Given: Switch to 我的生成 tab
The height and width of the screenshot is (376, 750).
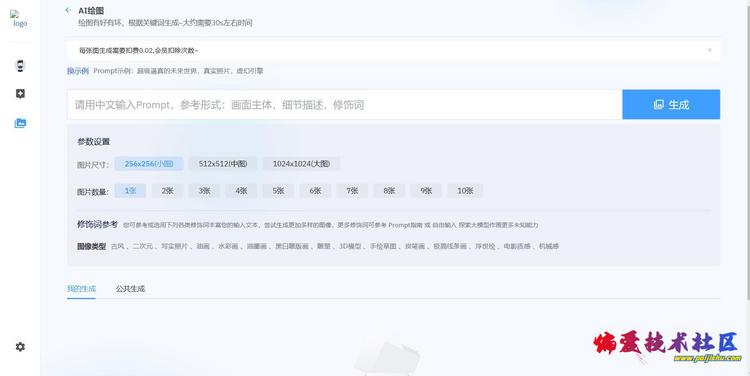Looking at the screenshot, I should tap(81, 288).
